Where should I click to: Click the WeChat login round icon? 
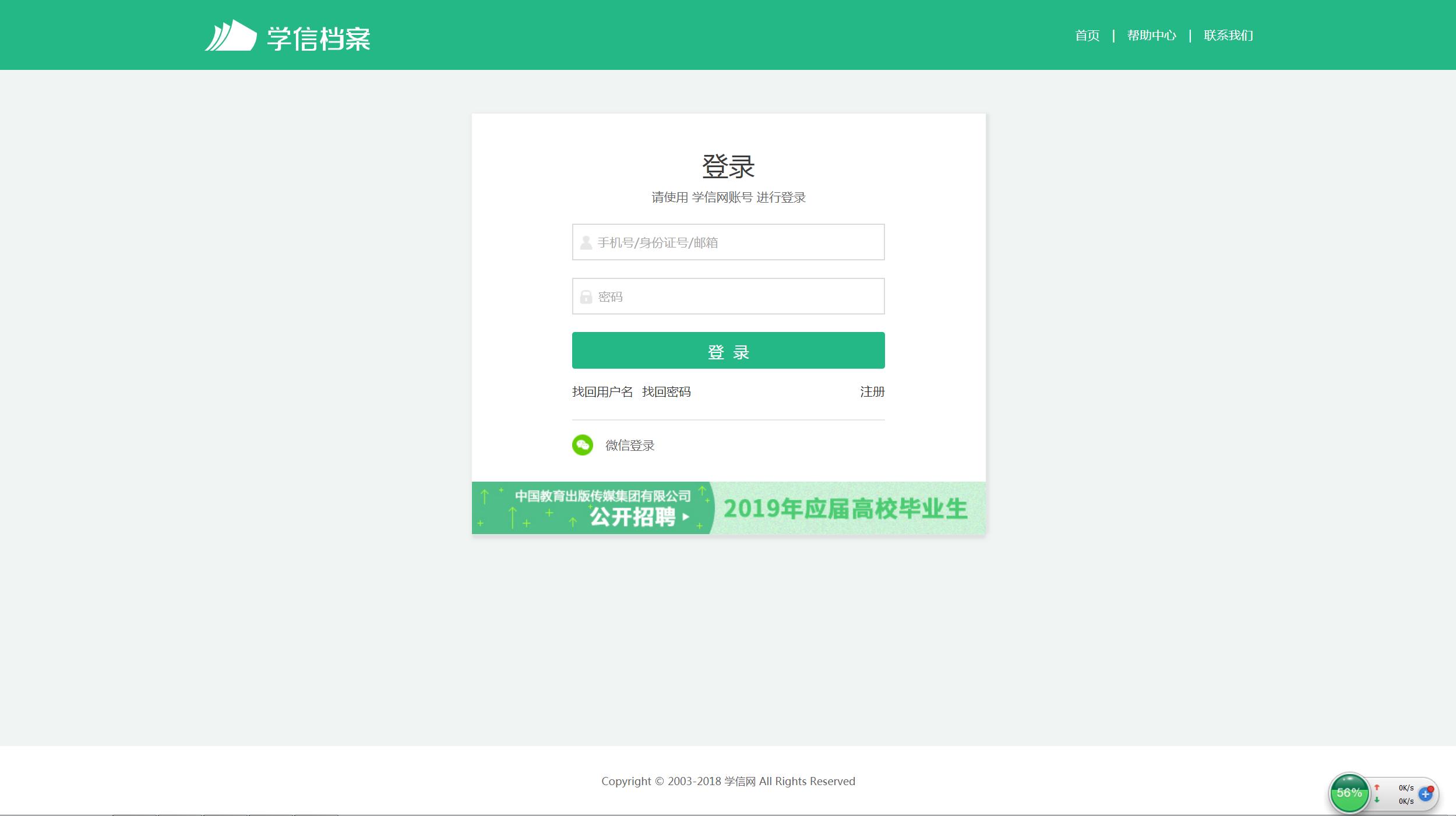pyautogui.click(x=584, y=445)
